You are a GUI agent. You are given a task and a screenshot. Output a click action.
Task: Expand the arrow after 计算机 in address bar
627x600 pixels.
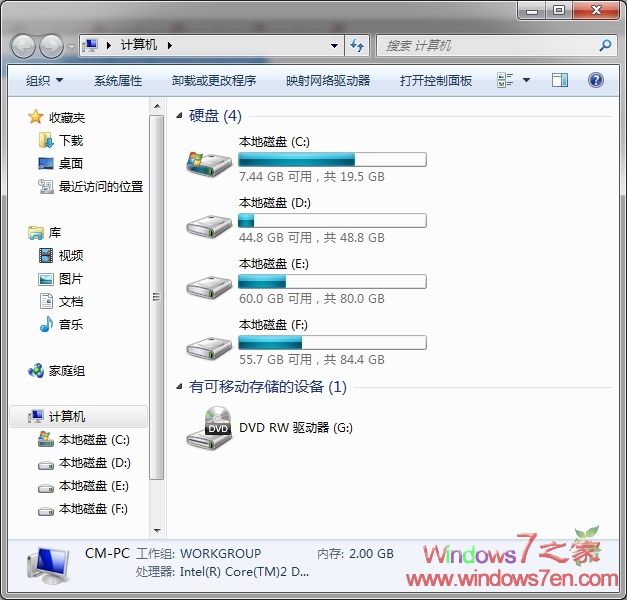(x=170, y=45)
